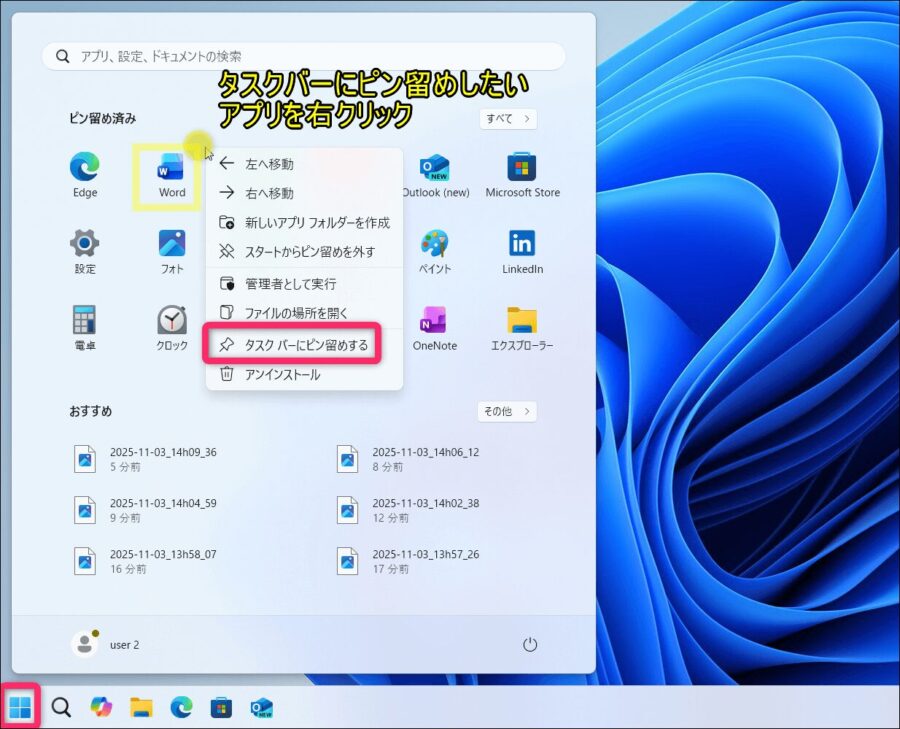Image resolution: width=900 pixels, height=729 pixels.
Task: Select タスク バーにピン留めする in the context menu
Action: coord(300,344)
